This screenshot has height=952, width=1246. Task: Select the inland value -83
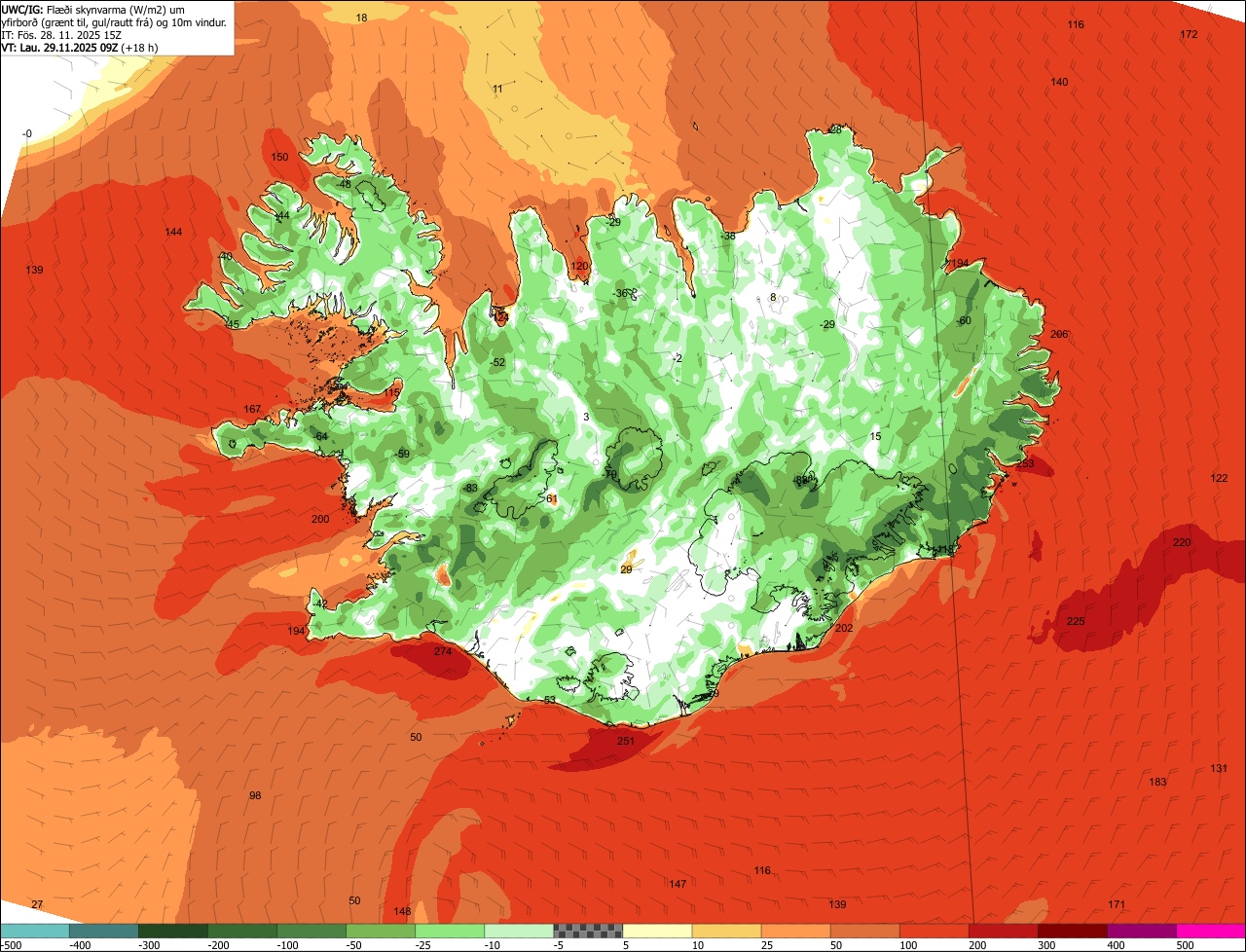[x=470, y=488]
